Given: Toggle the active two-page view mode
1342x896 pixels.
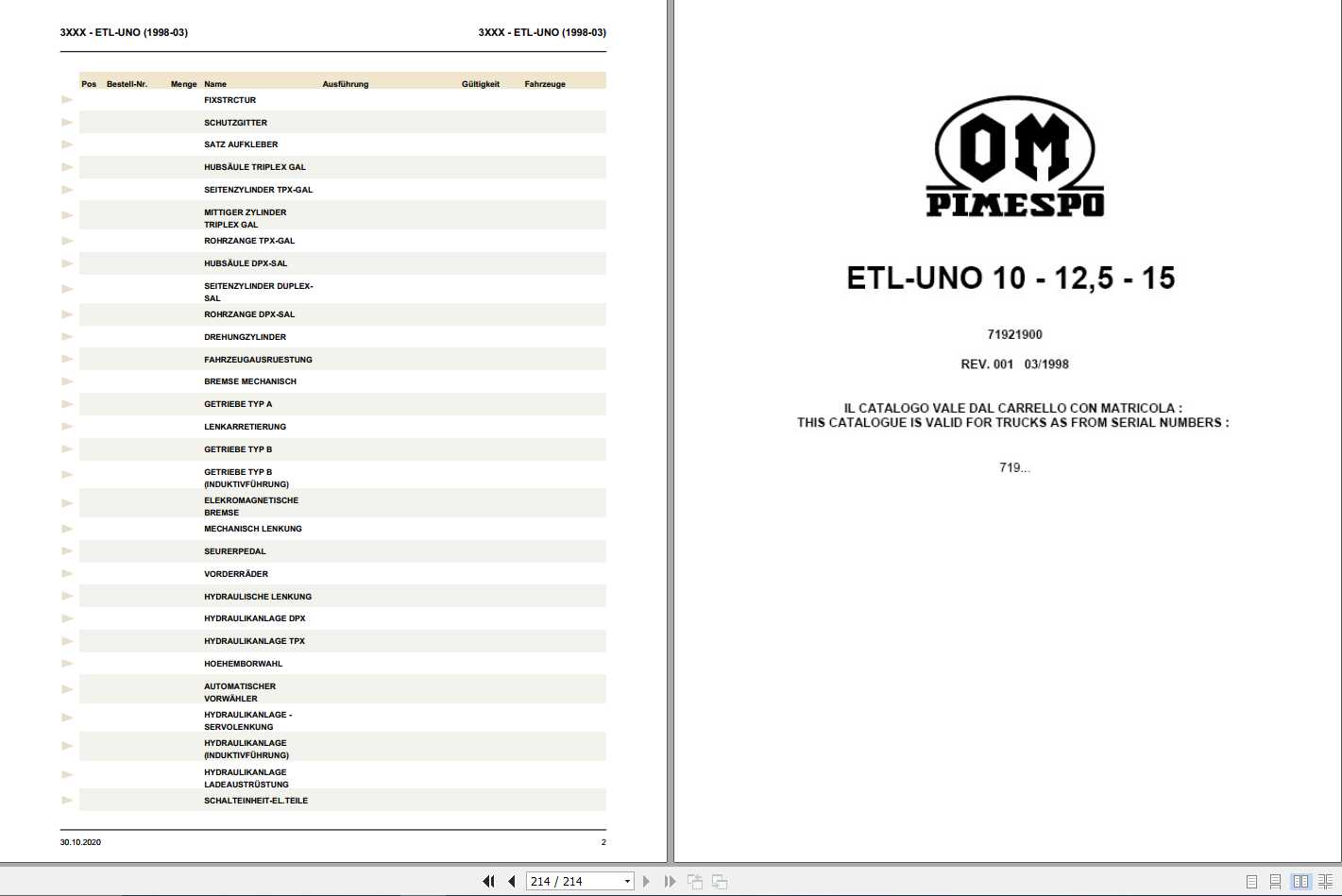Looking at the screenshot, I should point(1300,882).
